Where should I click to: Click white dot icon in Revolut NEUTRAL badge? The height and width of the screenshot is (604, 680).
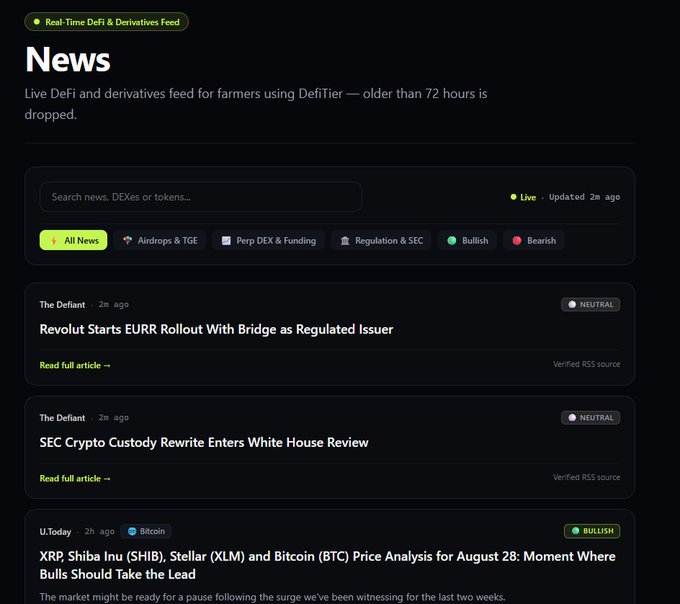pyautogui.click(x=572, y=304)
